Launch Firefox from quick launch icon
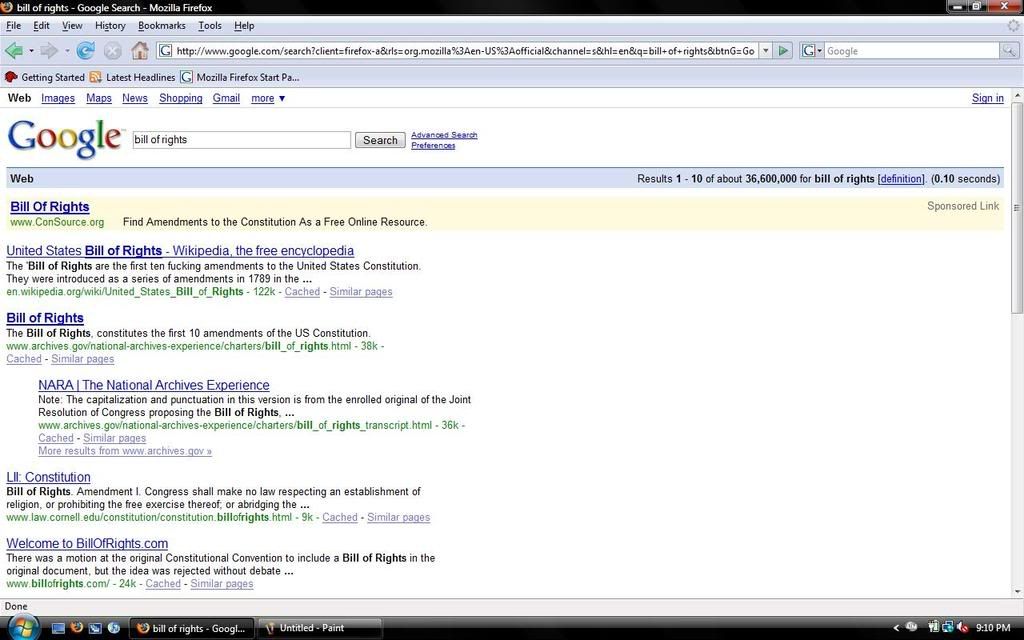1024x640 pixels. click(76, 628)
